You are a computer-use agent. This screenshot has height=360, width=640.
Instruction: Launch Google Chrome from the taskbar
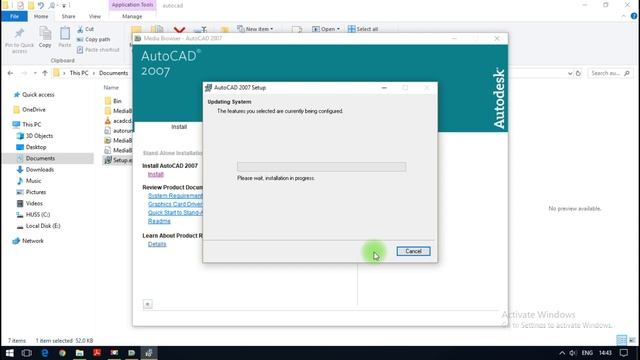point(62,353)
